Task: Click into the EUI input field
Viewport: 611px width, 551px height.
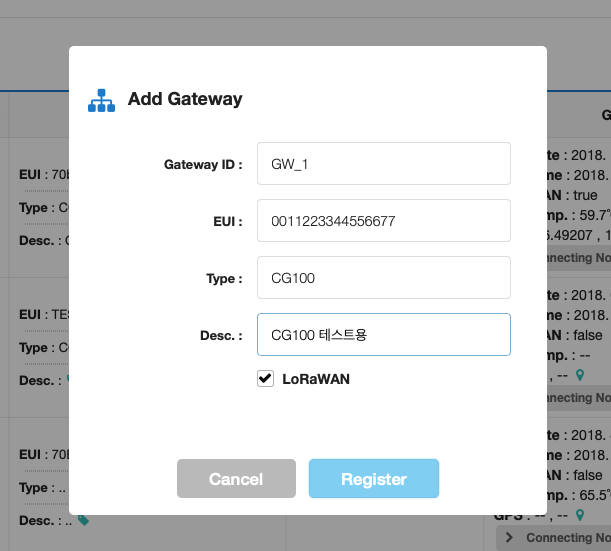Action: tap(383, 221)
